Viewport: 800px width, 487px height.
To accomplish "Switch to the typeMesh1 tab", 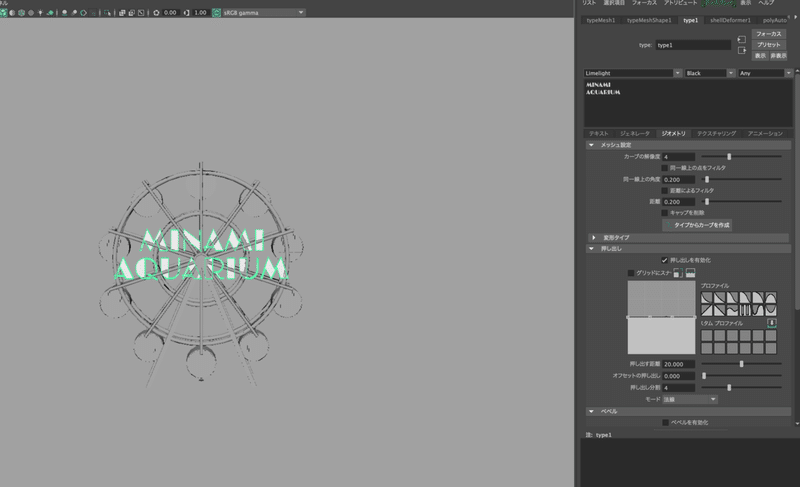I will [601, 20].
